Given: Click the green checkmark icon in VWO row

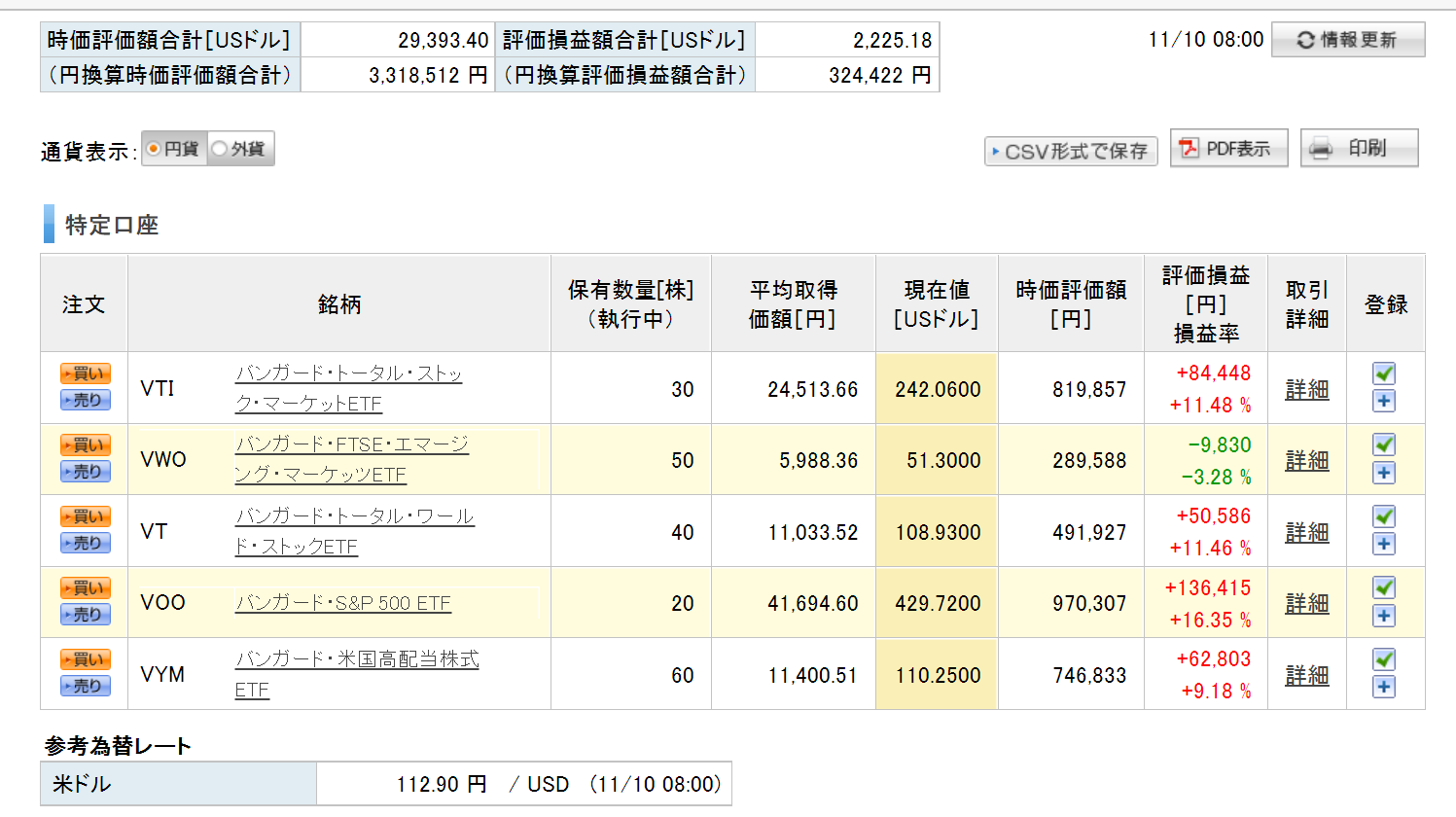Looking at the screenshot, I should pyautogui.click(x=1384, y=445).
